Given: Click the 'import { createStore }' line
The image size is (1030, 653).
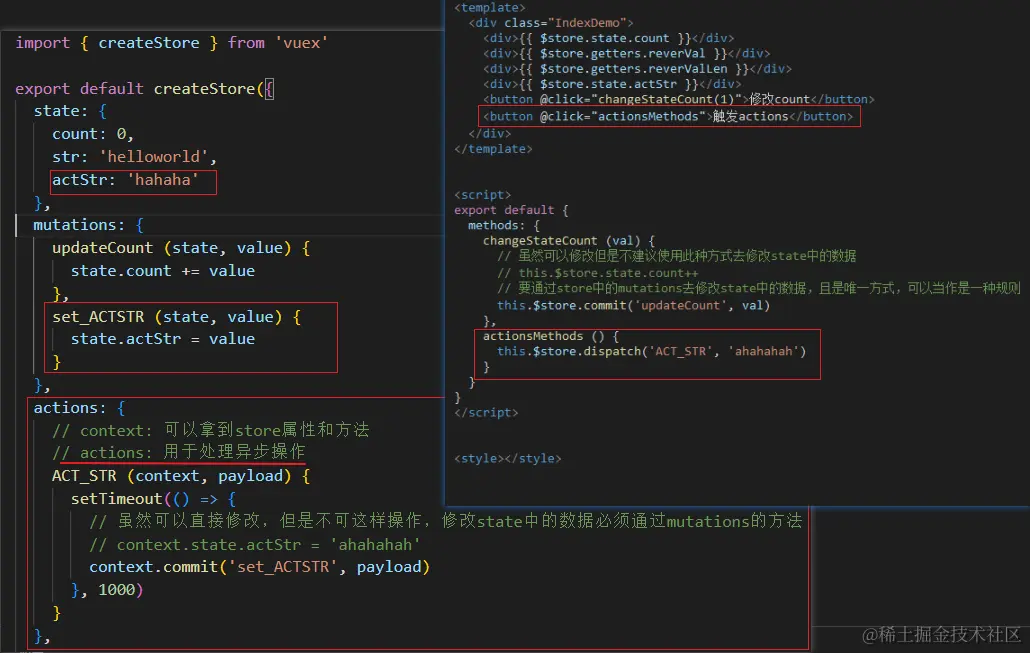Looking at the screenshot, I should [171, 43].
